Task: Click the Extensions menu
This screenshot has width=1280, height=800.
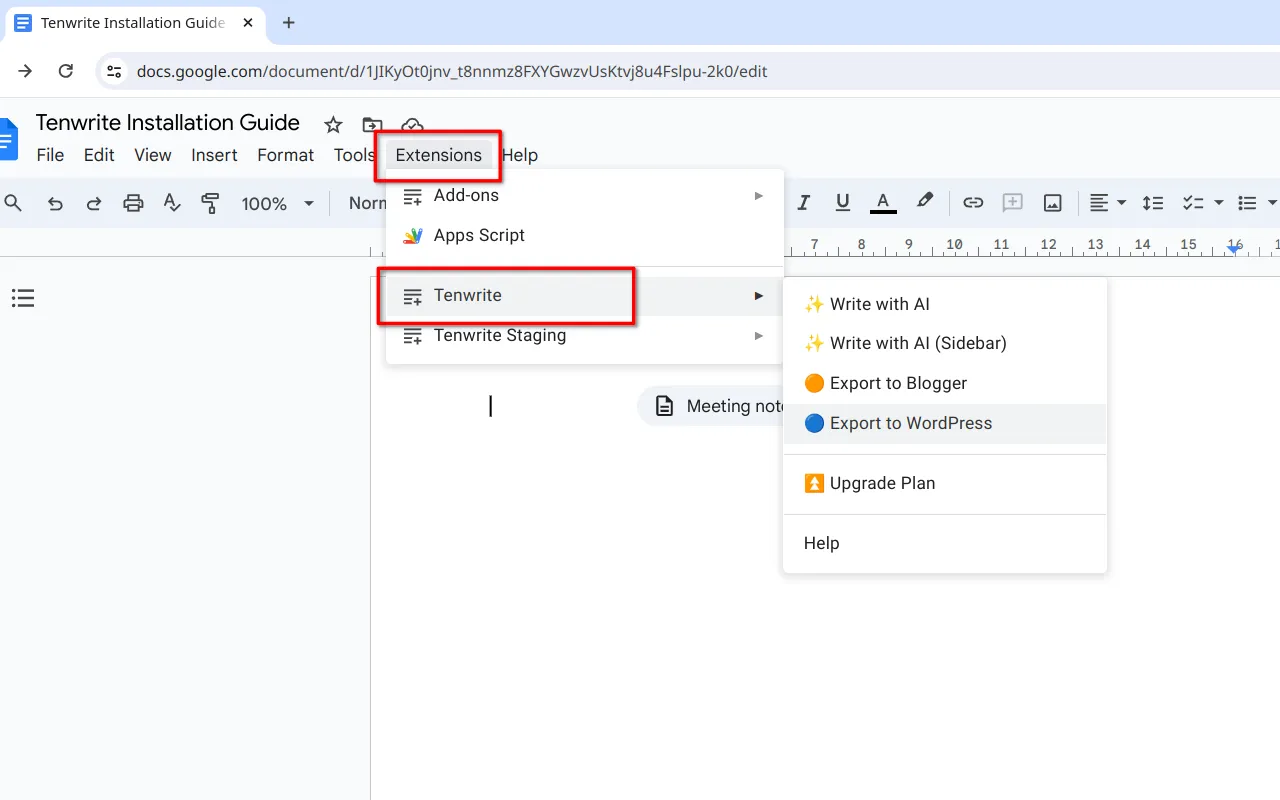Action: [x=438, y=155]
